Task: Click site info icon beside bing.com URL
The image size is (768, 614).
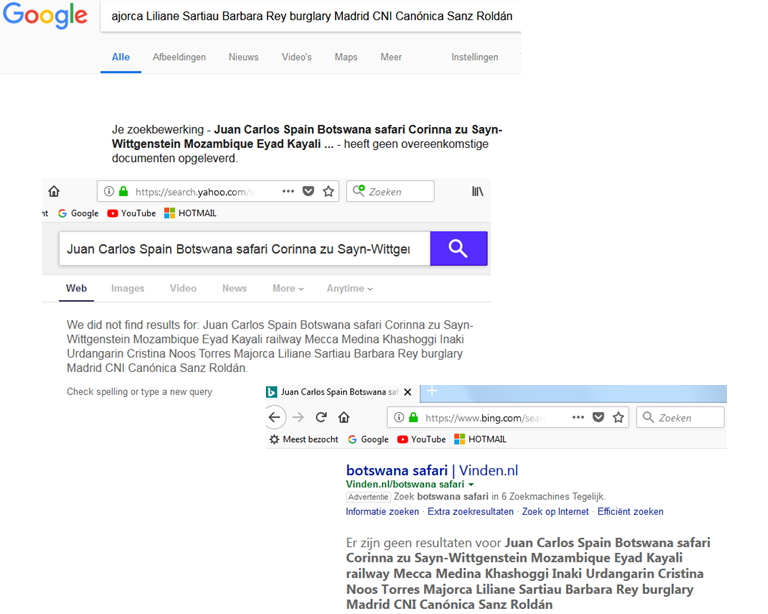Action: (x=399, y=418)
